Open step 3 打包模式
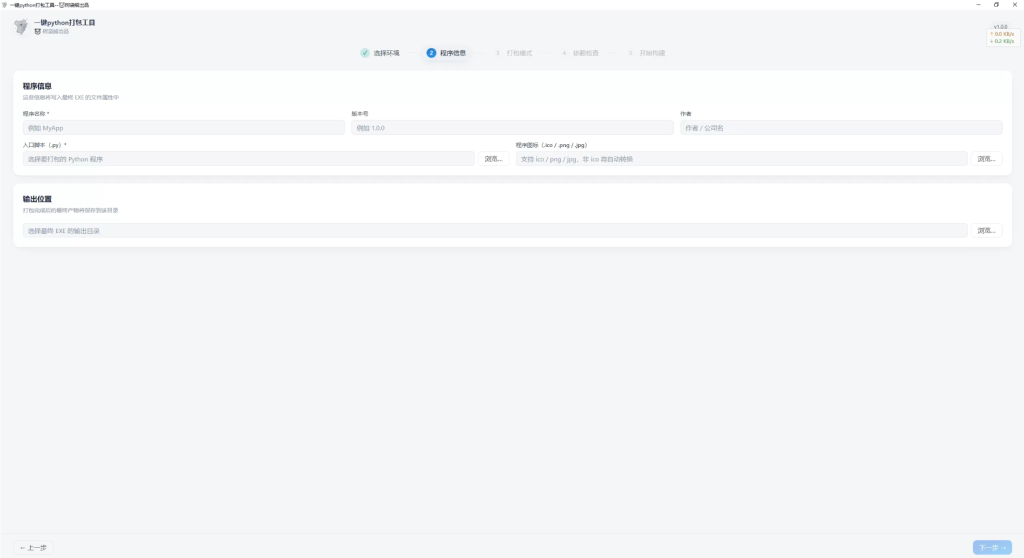Image resolution: width=1024 pixels, height=558 pixels. point(514,53)
